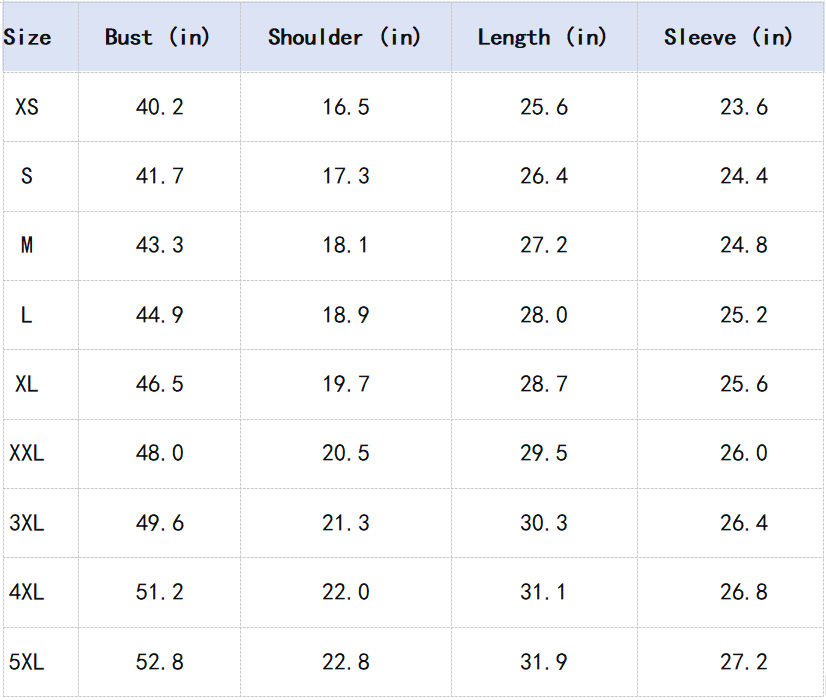This screenshot has width=826, height=700.
Task: Click bust measurement 44.9 for size L
Action: pyautogui.click(x=160, y=315)
